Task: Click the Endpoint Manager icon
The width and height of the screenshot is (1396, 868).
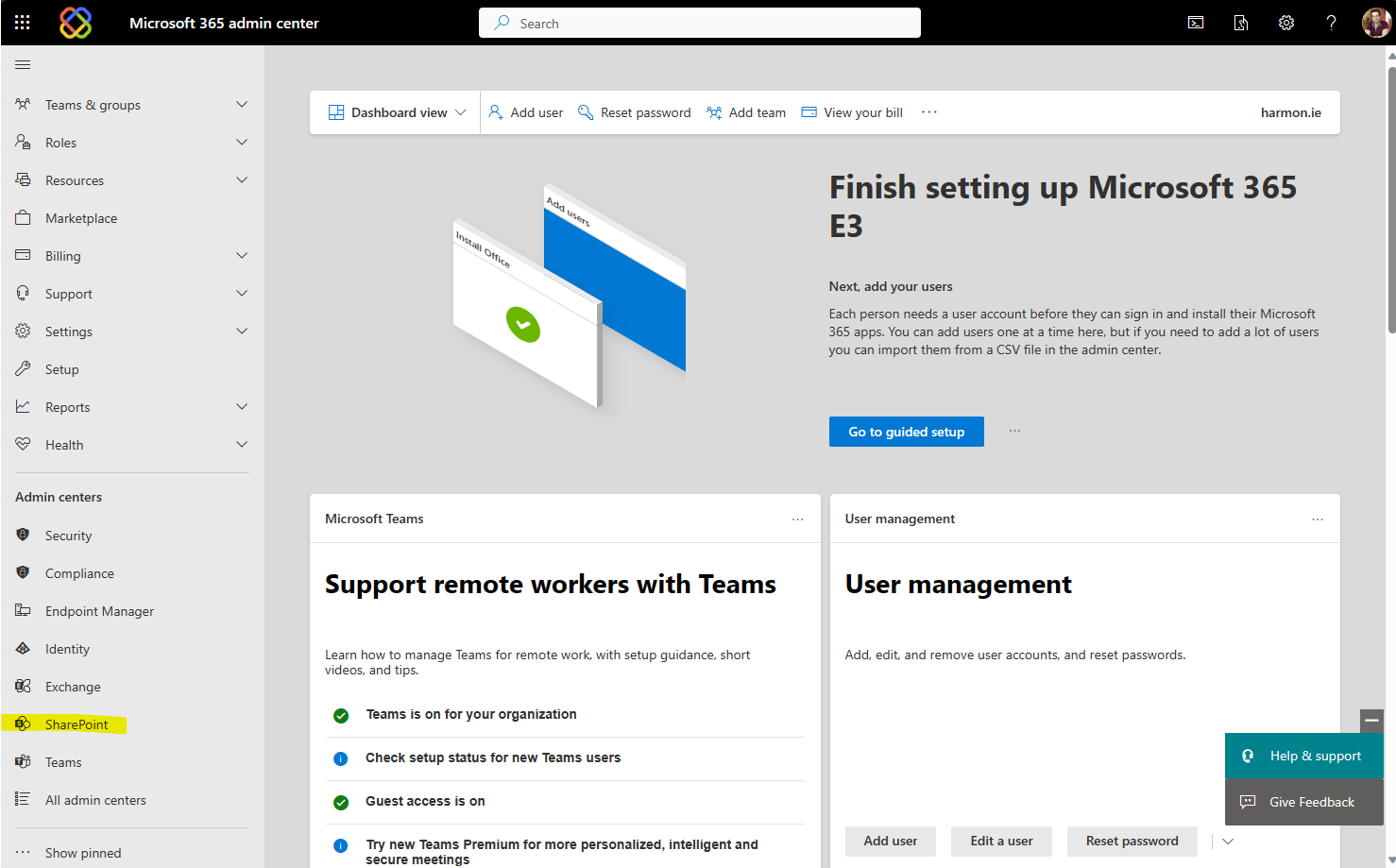Action: coord(23,610)
